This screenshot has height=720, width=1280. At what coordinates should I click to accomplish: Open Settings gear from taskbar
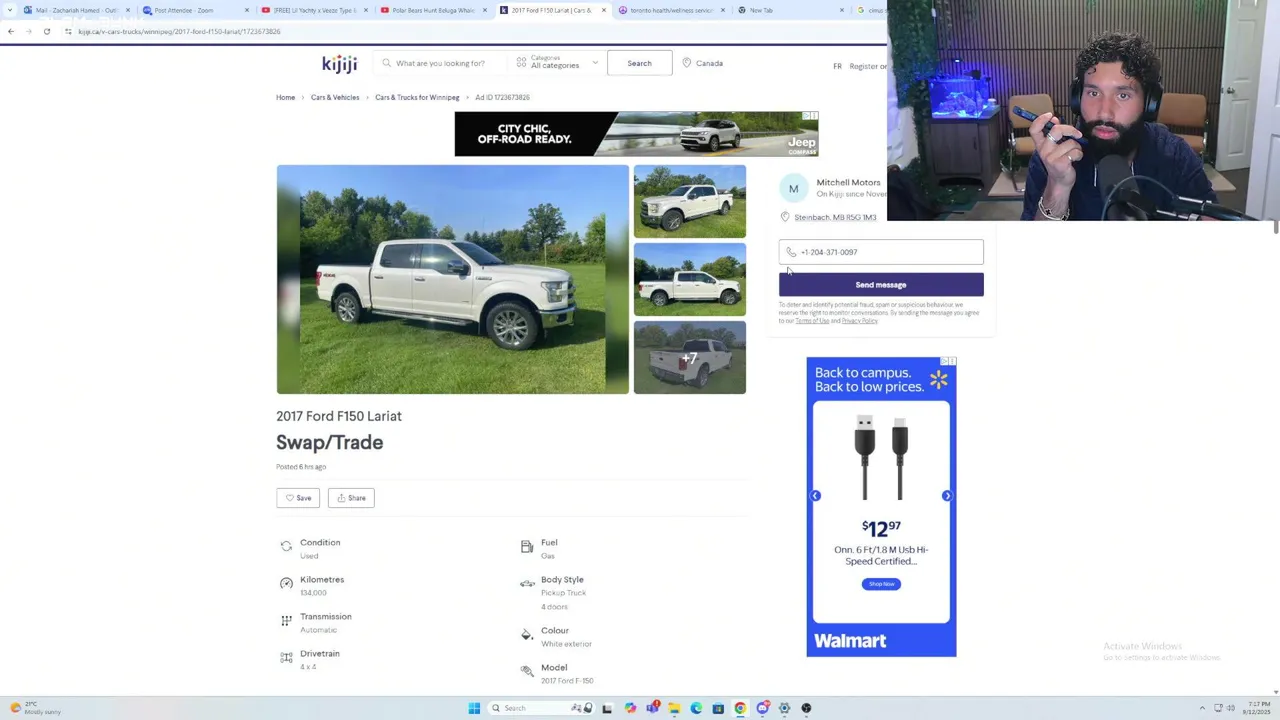[784, 708]
